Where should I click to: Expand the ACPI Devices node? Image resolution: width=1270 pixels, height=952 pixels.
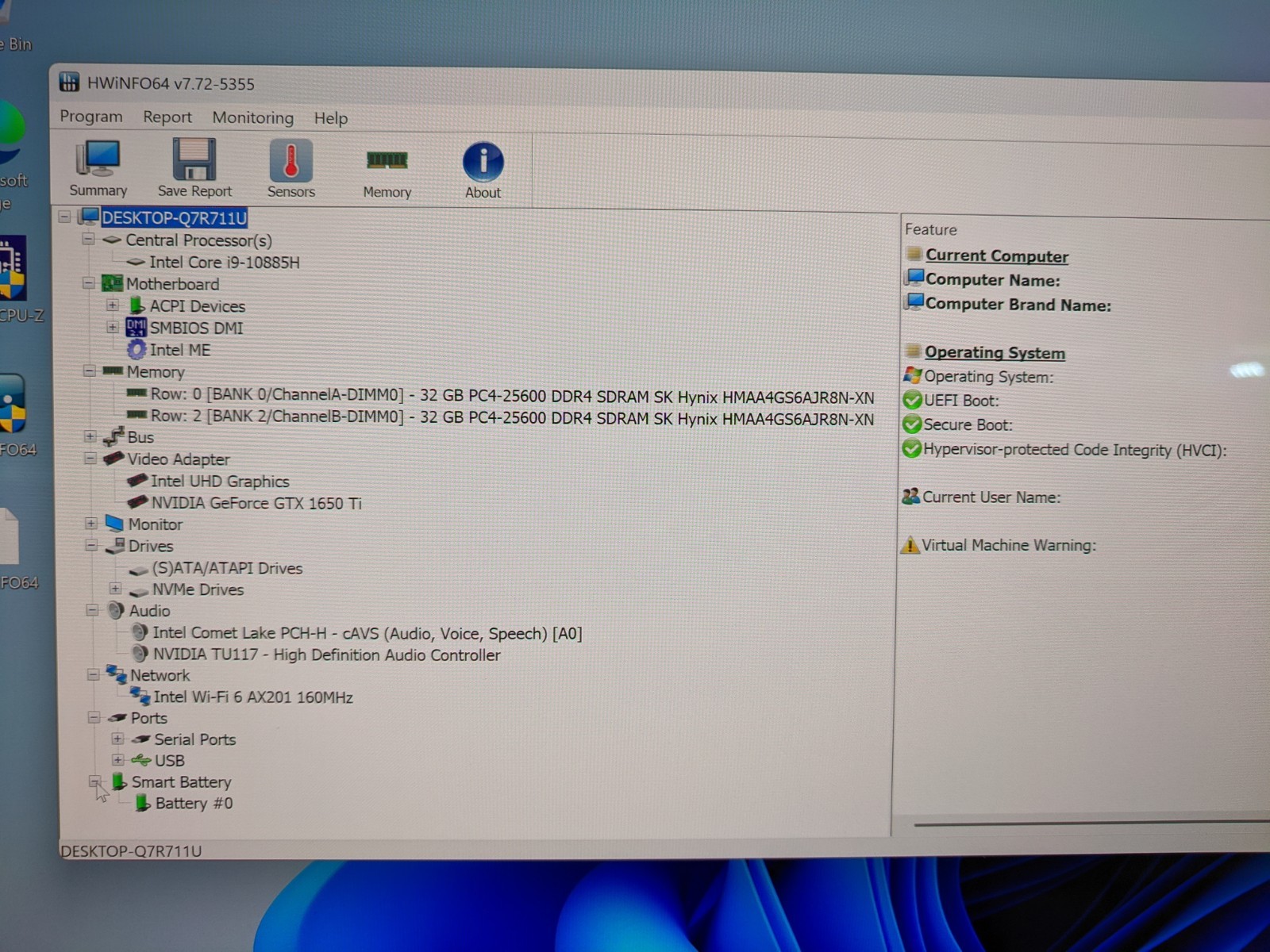(x=112, y=305)
